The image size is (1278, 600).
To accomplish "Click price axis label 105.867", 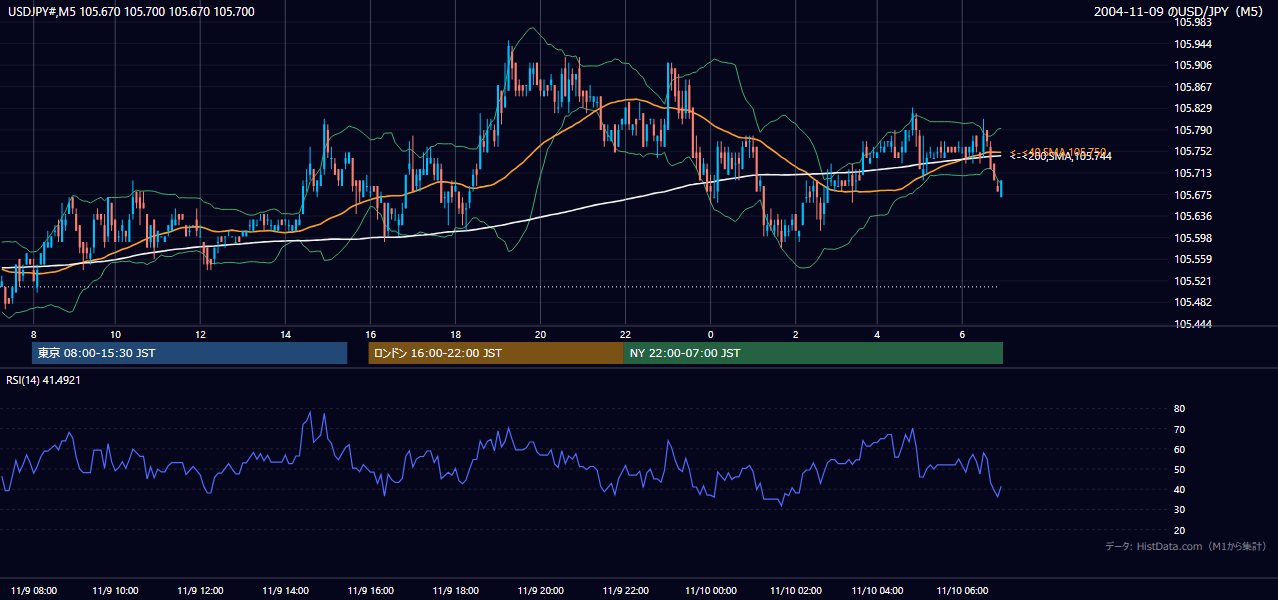I will [1193, 87].
